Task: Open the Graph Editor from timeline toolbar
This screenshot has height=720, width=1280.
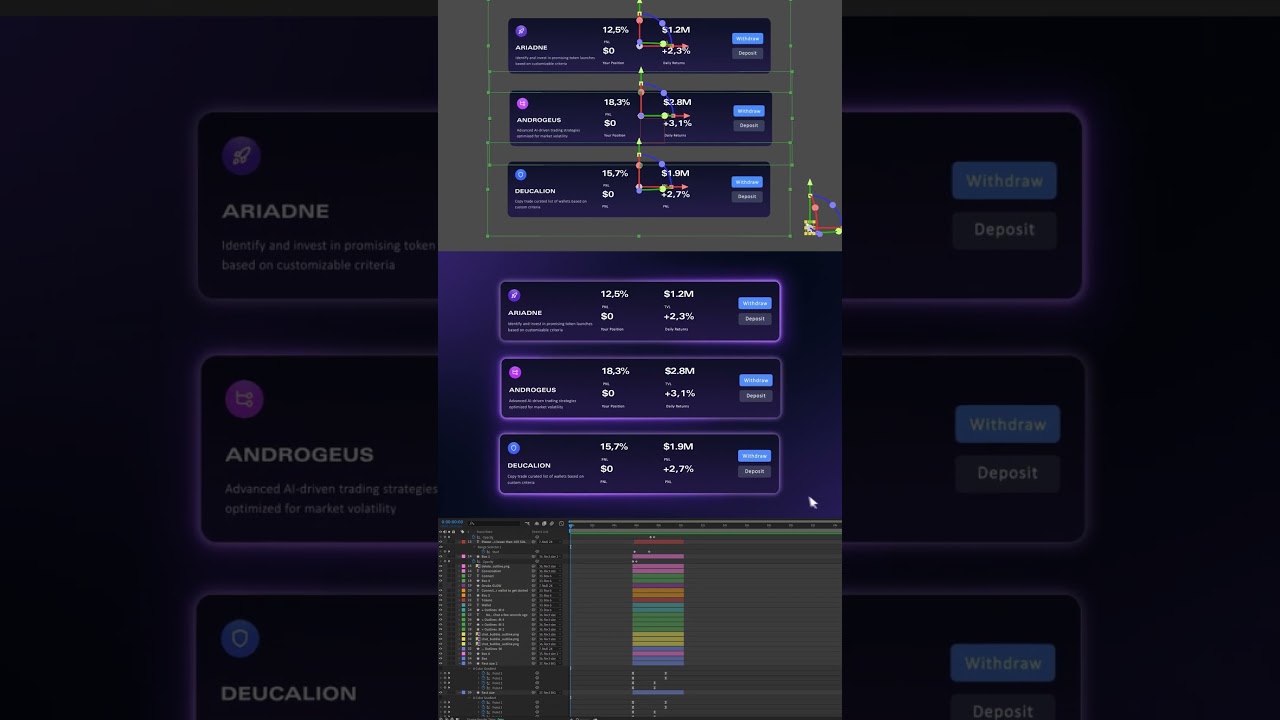Action: click(561, 523)
